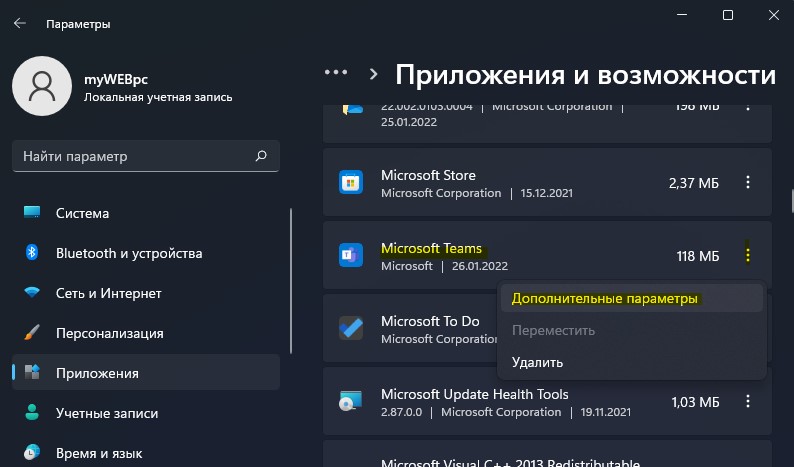This screenshot has width=794, height=467.
Task: Click the Microsoft To Do name
Action: pyautogui.click(x=430, y=321)
